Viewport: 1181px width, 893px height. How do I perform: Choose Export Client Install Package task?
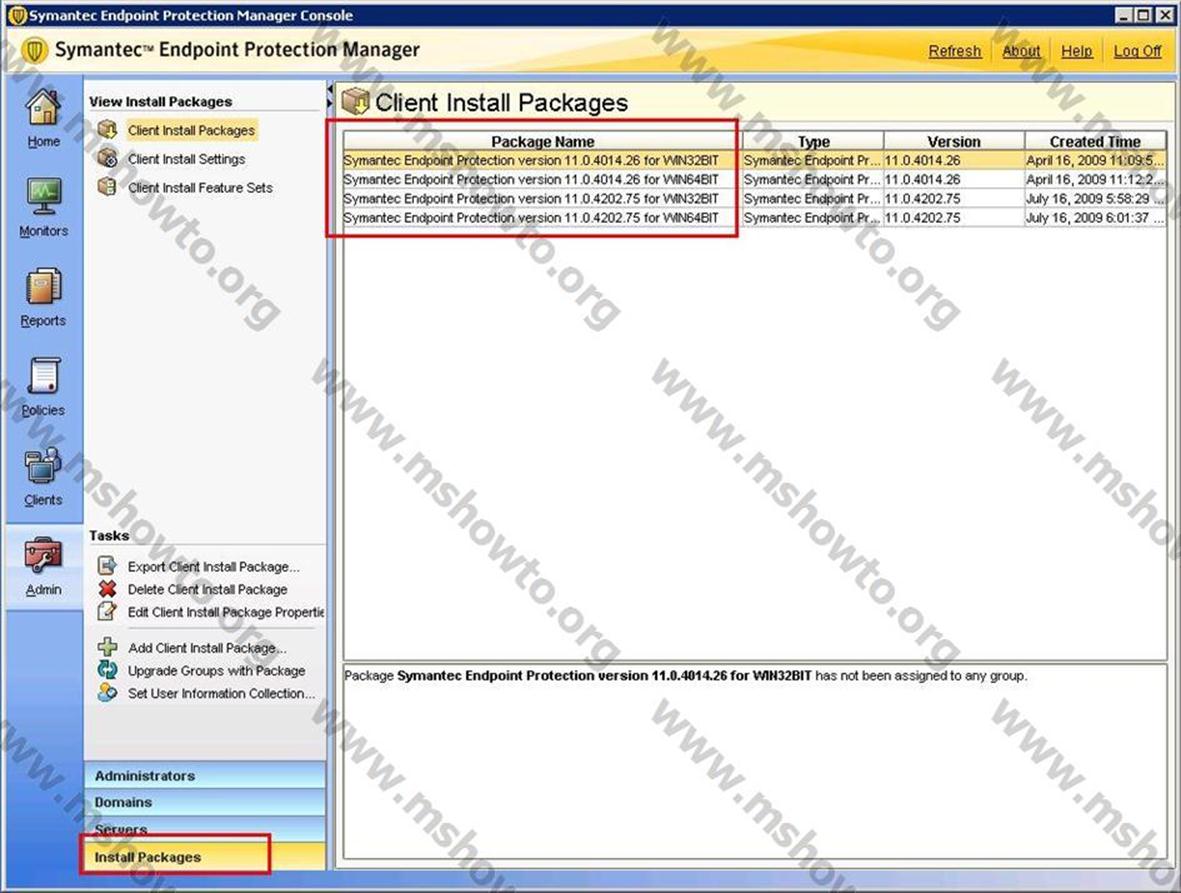(213, 566)
